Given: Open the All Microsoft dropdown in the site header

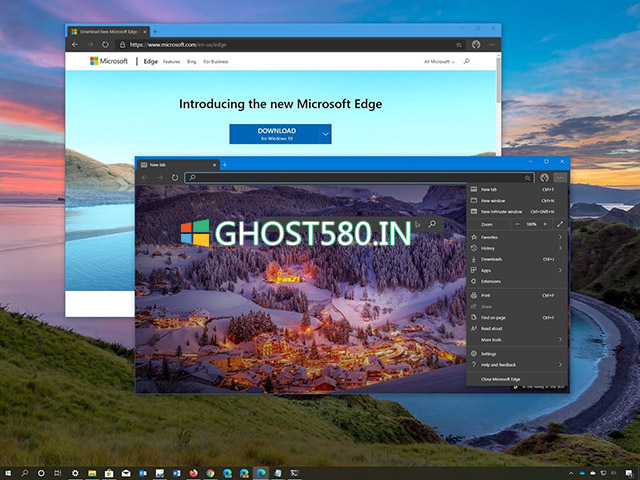Looking at the screenshot, I should coord(439,62).
